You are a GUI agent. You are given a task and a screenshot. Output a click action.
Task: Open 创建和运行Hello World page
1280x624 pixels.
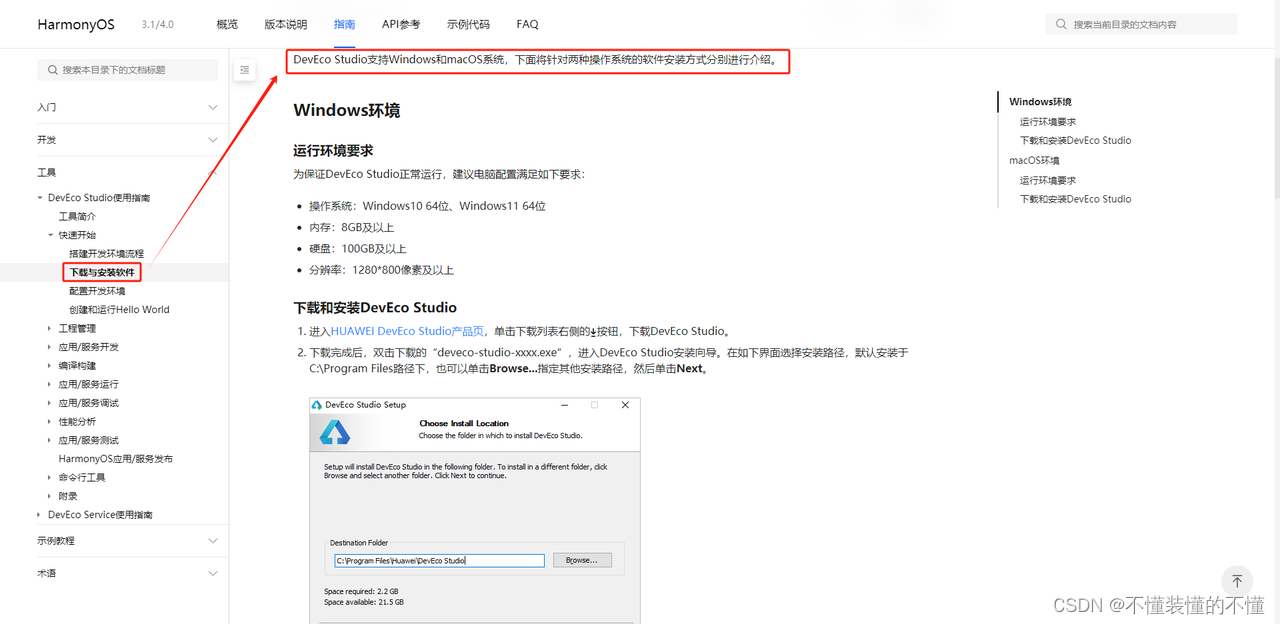[x=119, y=310]
